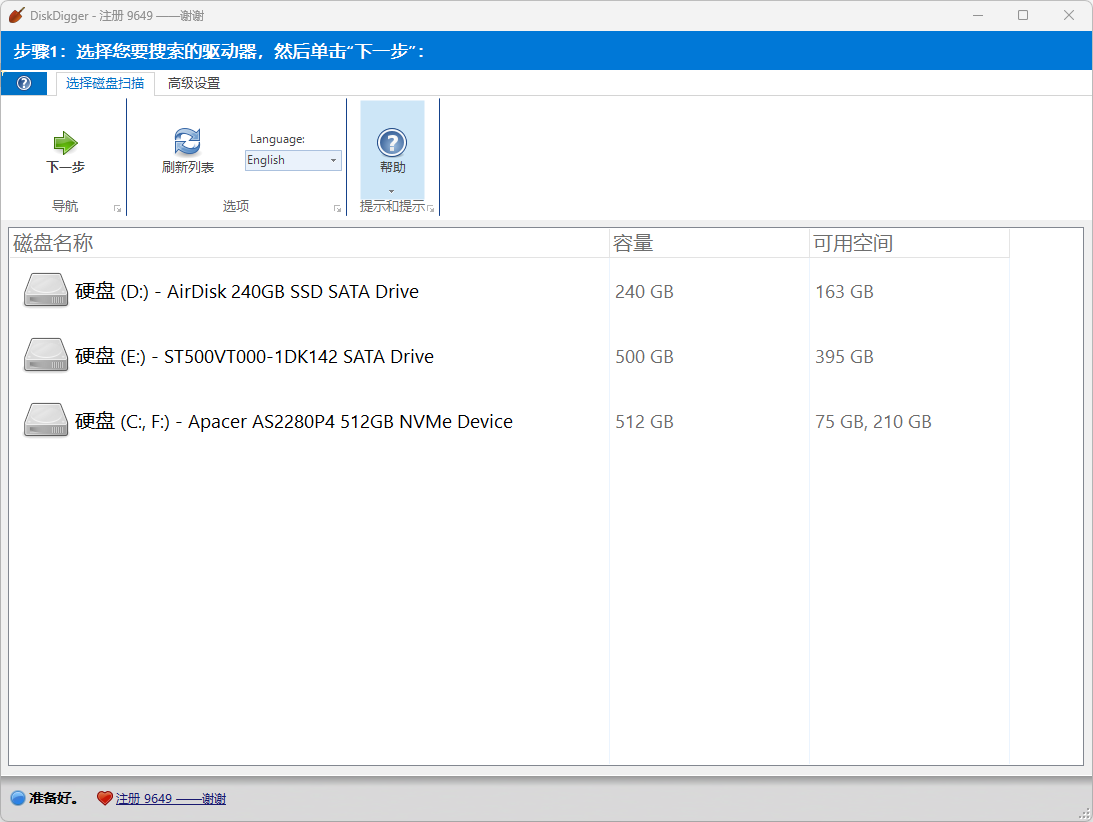The width and height of the screenshot is (1093, 822).
Task: Click the 准备好 status text
Action: [54, 798]
